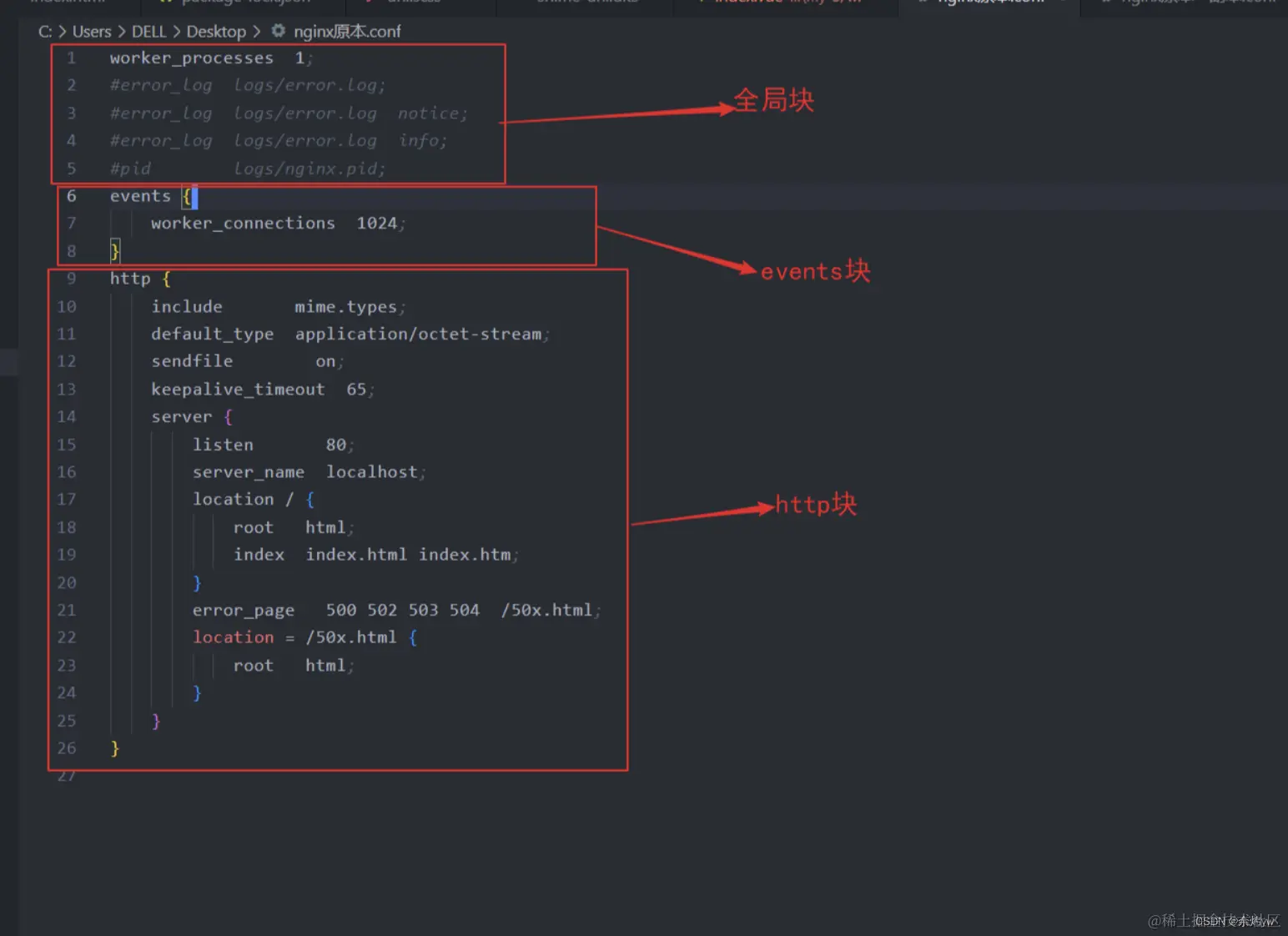Click the pink closing brace on line 25
Image resolution: width=1288 pixels, height=936 pixels.
tap(156, 721)
